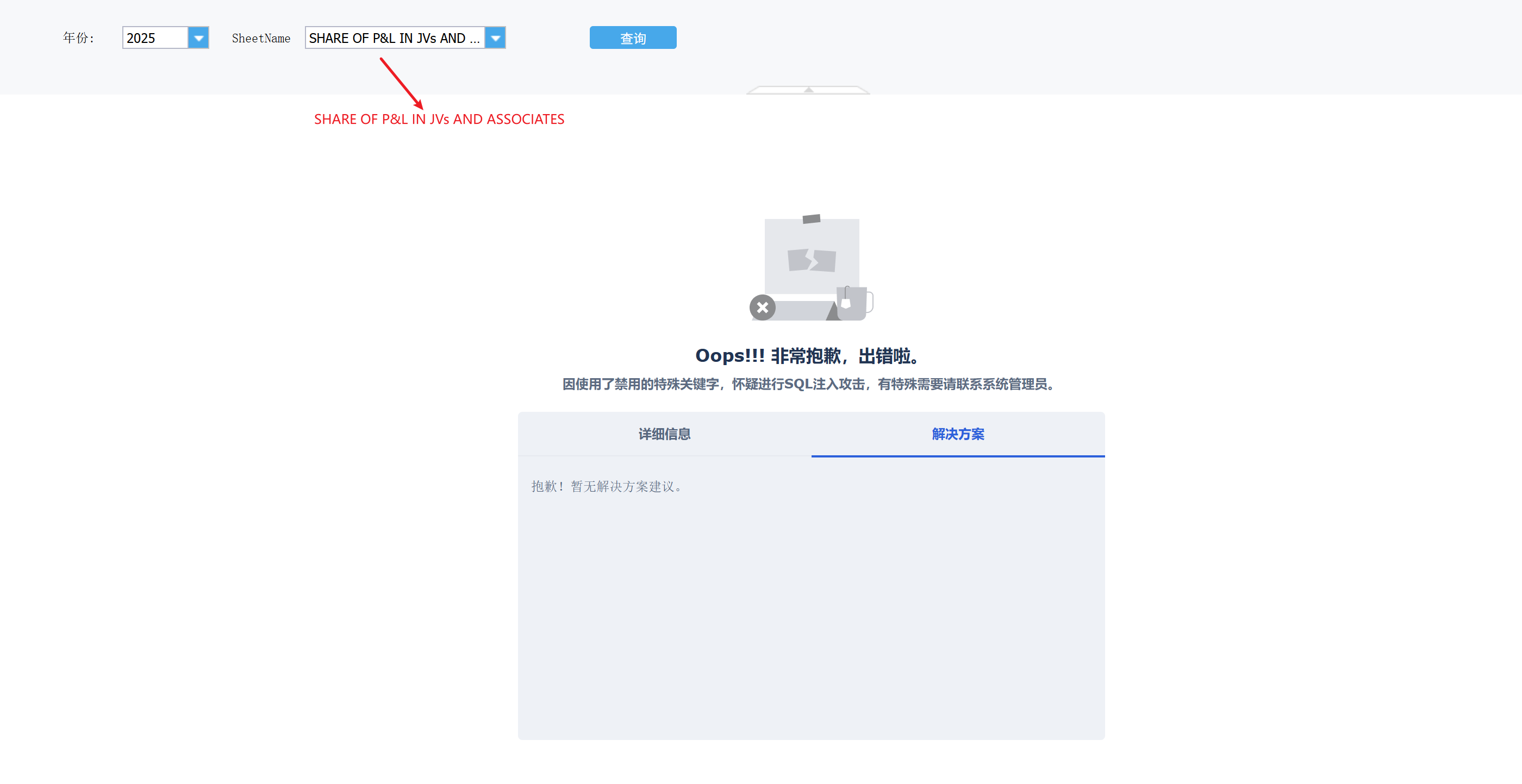This screenshot has width=1522, height=784.
Task: Collapse the parameter panel with the up-arrow handle
Action: tap(808, 90)
